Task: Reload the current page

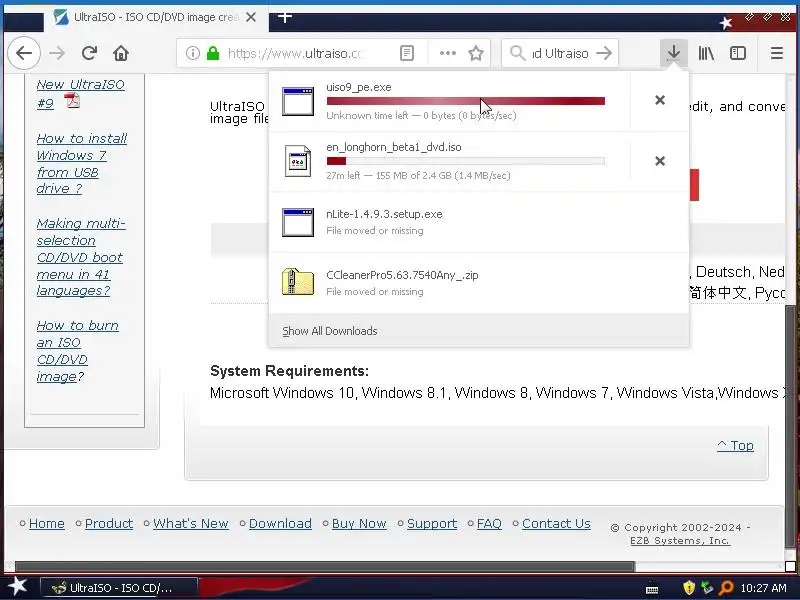Action: click(89, 53)
